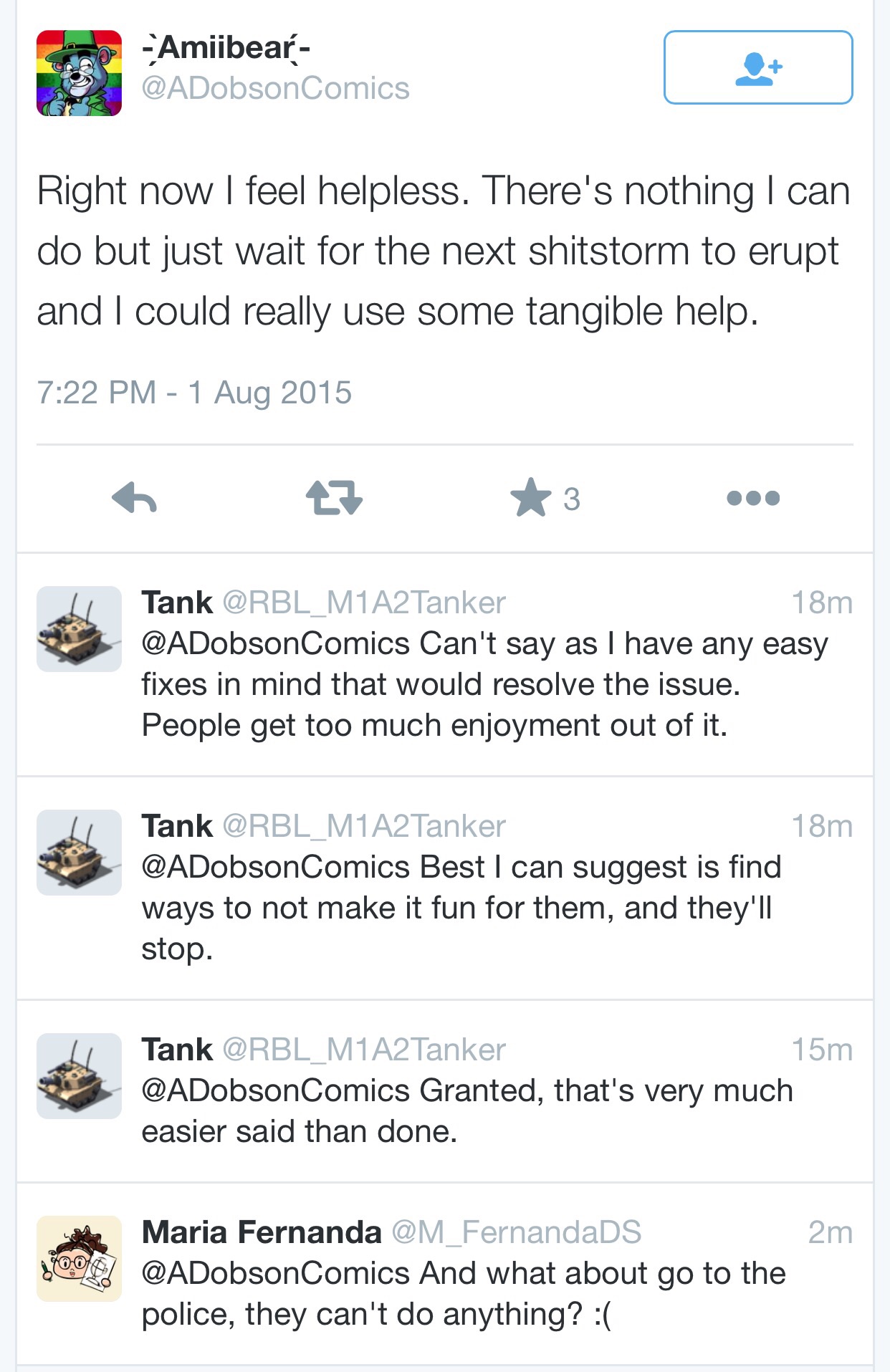Open @RBL_M1A2Tanker handle in first reply
The width and height of the screenshot is (890, 1372).
click(x=364, y=603)
